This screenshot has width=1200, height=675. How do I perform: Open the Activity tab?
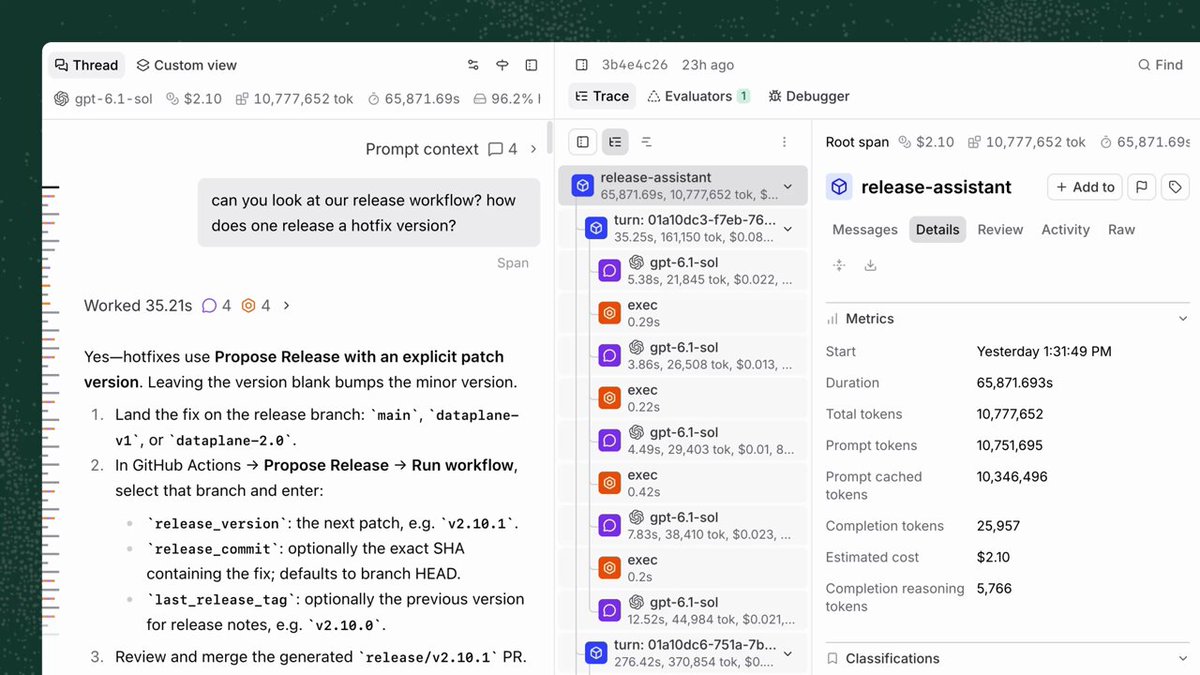(x=1065, y=229)
